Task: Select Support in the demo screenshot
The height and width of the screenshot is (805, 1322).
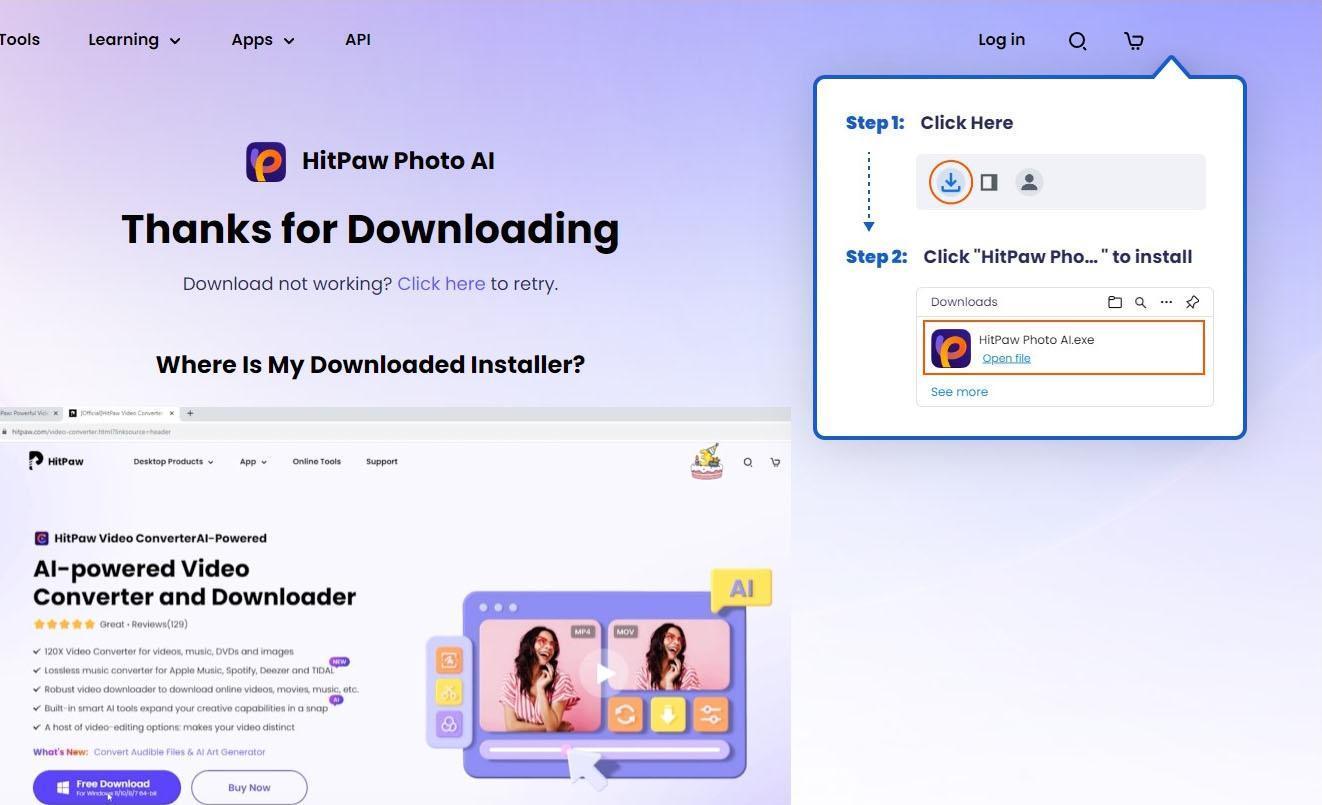Action: pos(382,462)
